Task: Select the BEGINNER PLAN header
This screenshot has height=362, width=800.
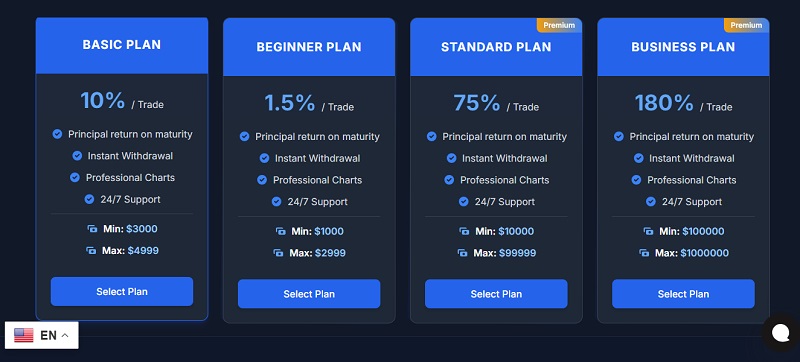Action: (x=309, y=47)
